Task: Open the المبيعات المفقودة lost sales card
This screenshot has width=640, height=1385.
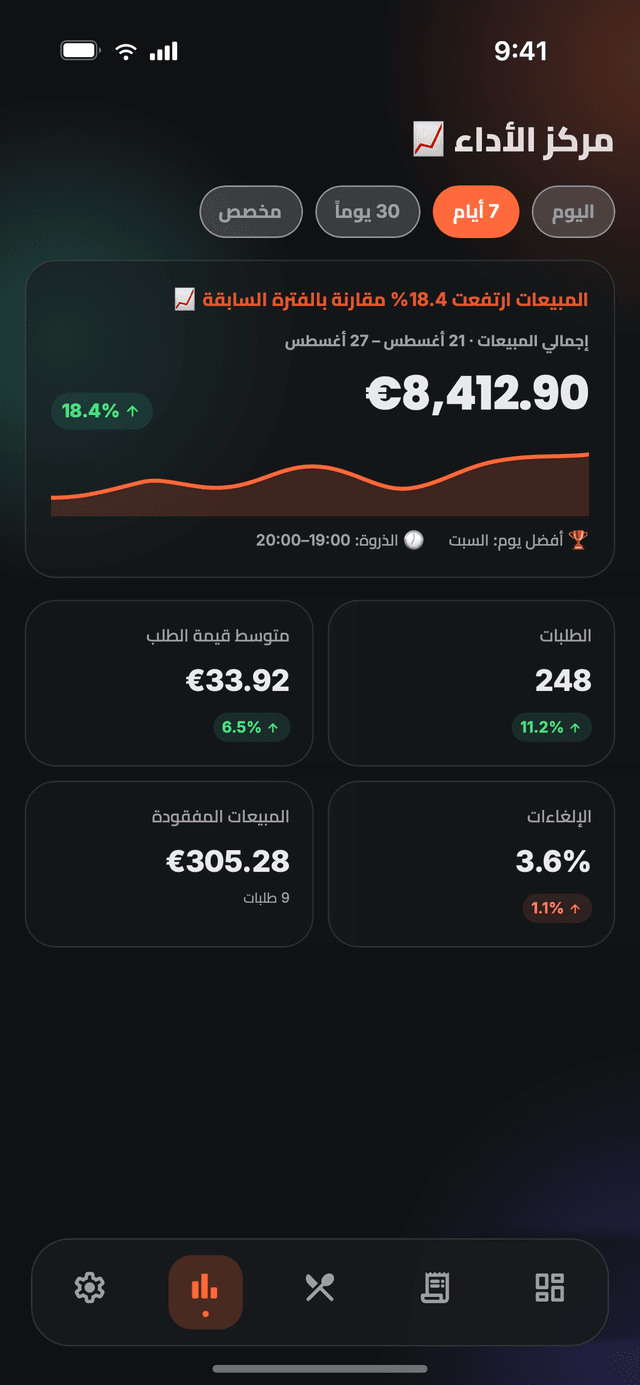Action: click(169, 864)
